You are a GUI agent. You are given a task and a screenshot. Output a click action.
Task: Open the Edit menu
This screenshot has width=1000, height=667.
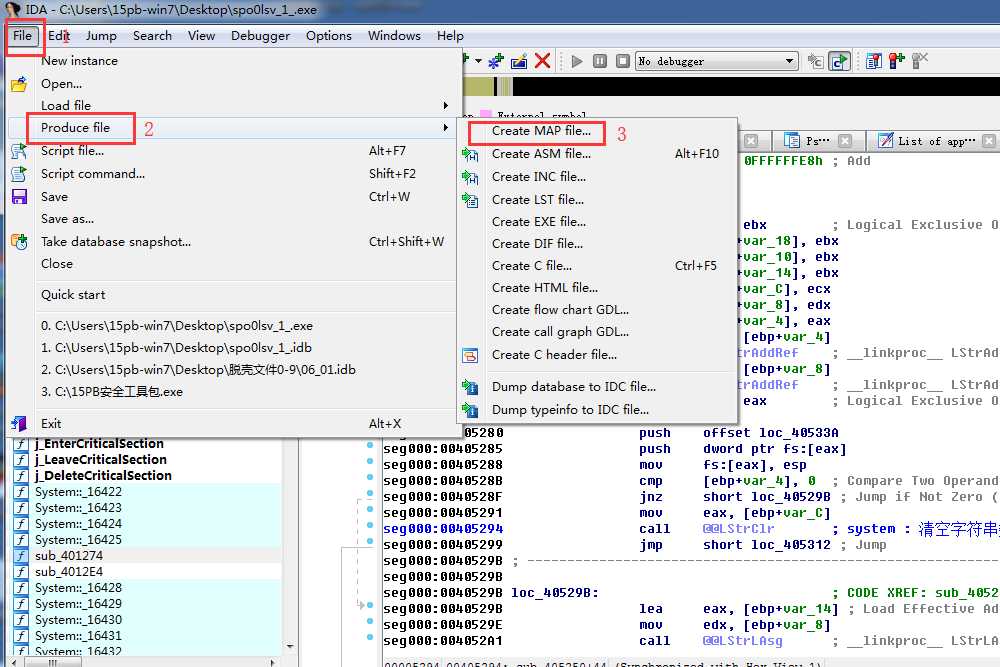tap(59, 36)
